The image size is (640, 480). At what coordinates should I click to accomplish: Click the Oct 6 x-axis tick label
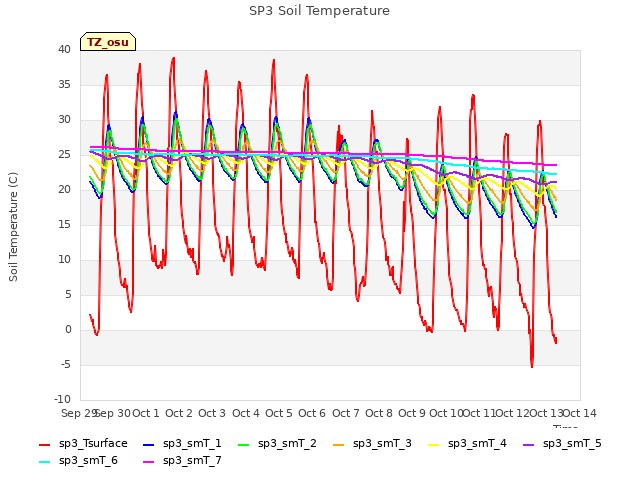(x=312, y=413)
